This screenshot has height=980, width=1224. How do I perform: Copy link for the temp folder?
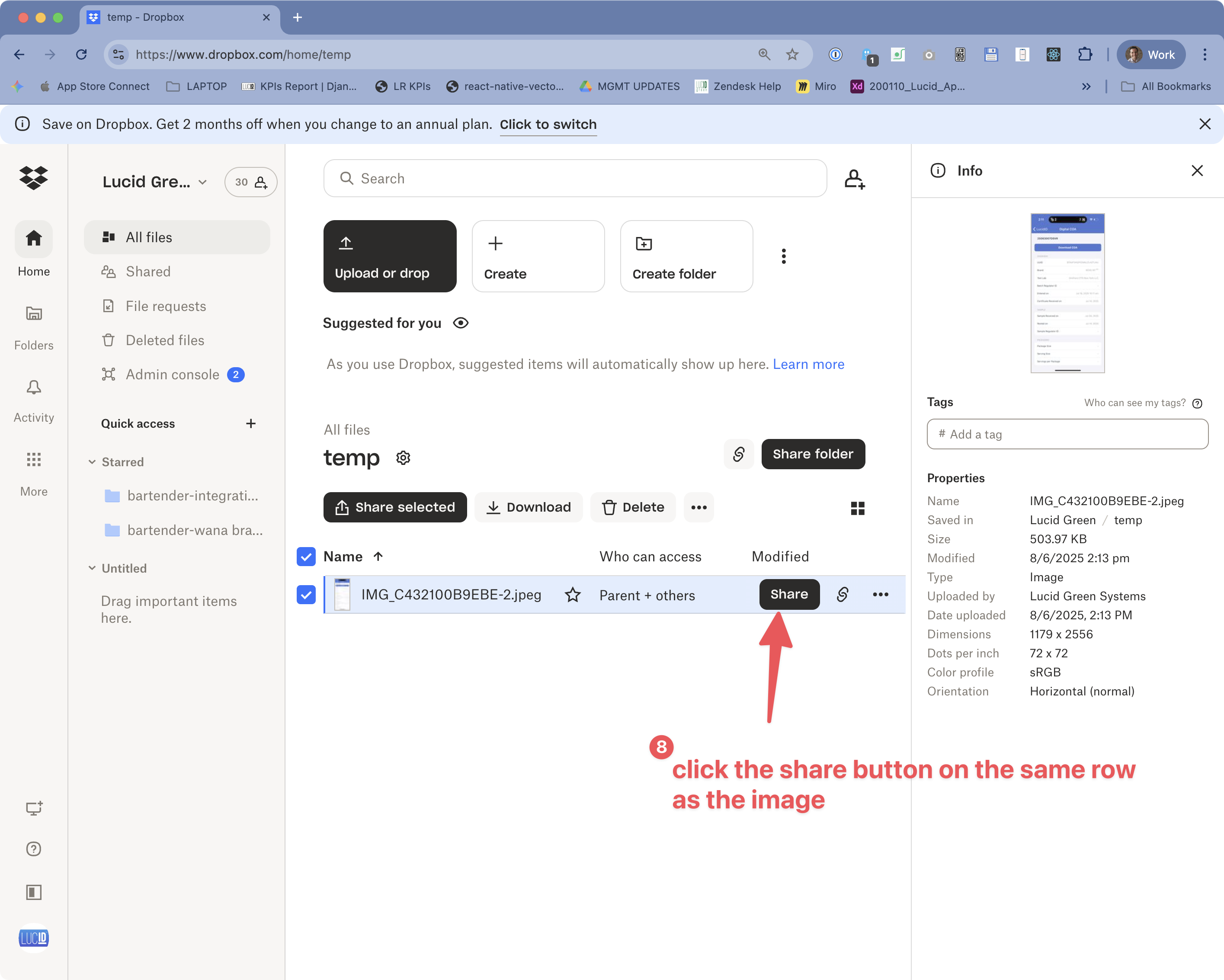(739, 454)
